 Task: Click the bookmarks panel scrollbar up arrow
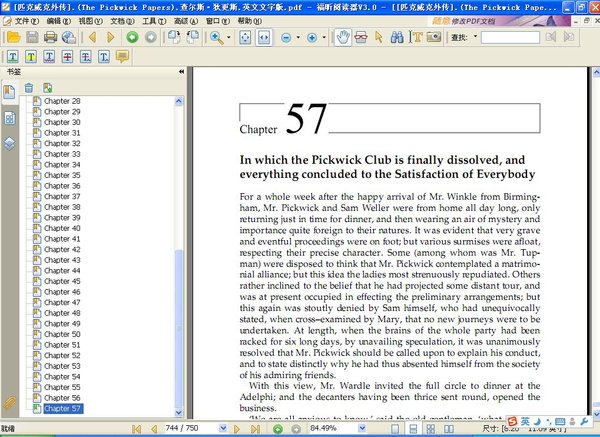(x=179, y=101)
